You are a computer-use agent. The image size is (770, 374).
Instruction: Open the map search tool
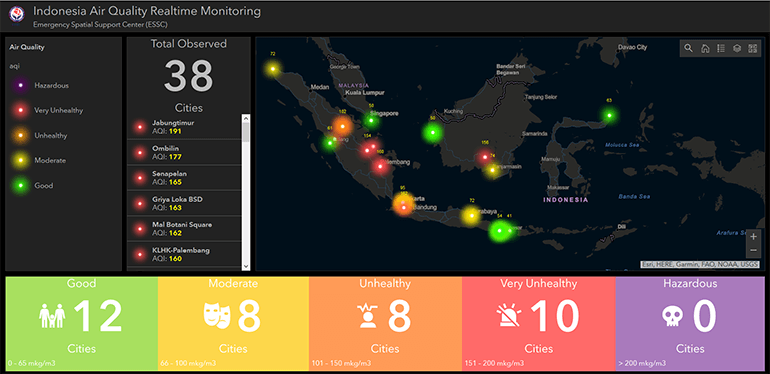pyautogui.click(x=688, y=48)
